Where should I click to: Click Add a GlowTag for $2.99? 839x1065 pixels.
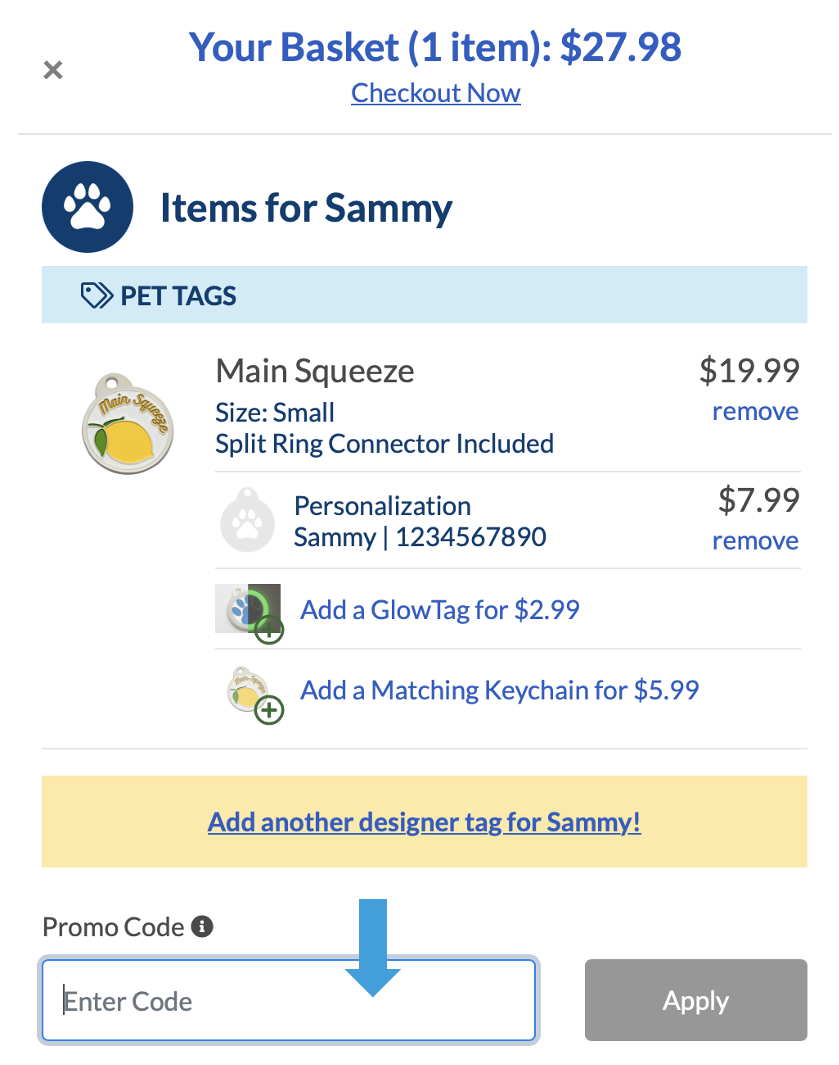pos(440,609)
